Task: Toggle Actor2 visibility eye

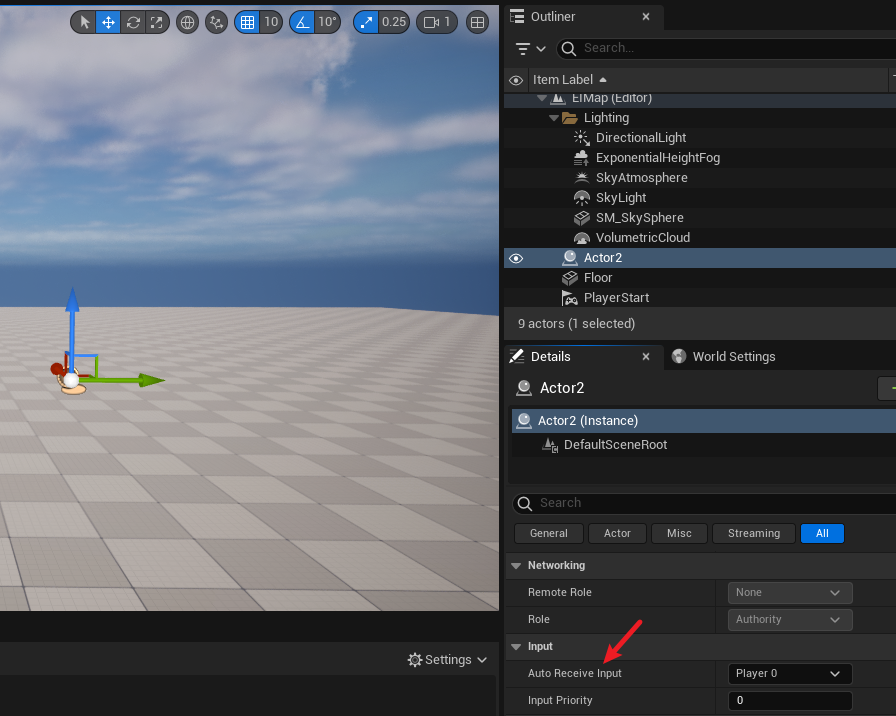Action: 516,258
